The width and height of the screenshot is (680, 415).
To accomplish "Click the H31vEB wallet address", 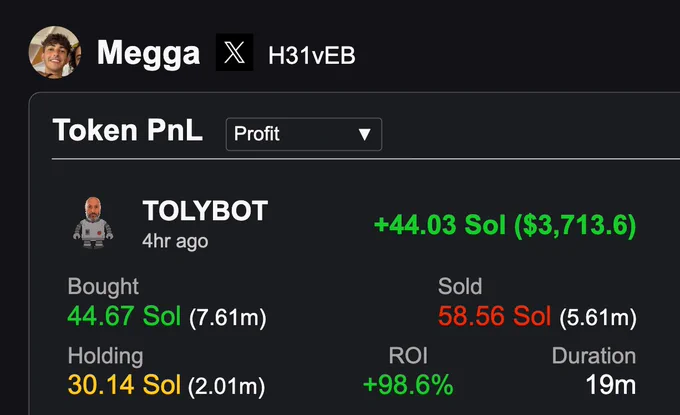I will 311,56.
